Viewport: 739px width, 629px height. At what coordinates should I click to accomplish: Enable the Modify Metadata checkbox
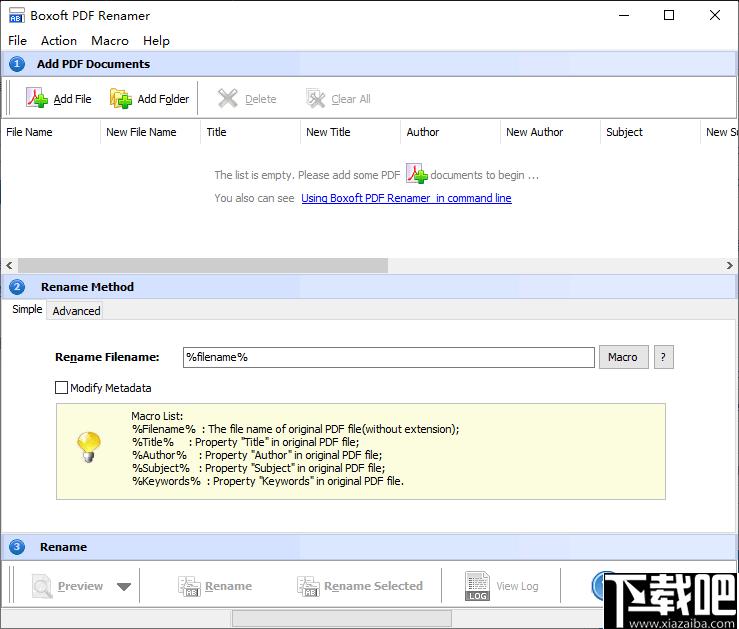61,388
